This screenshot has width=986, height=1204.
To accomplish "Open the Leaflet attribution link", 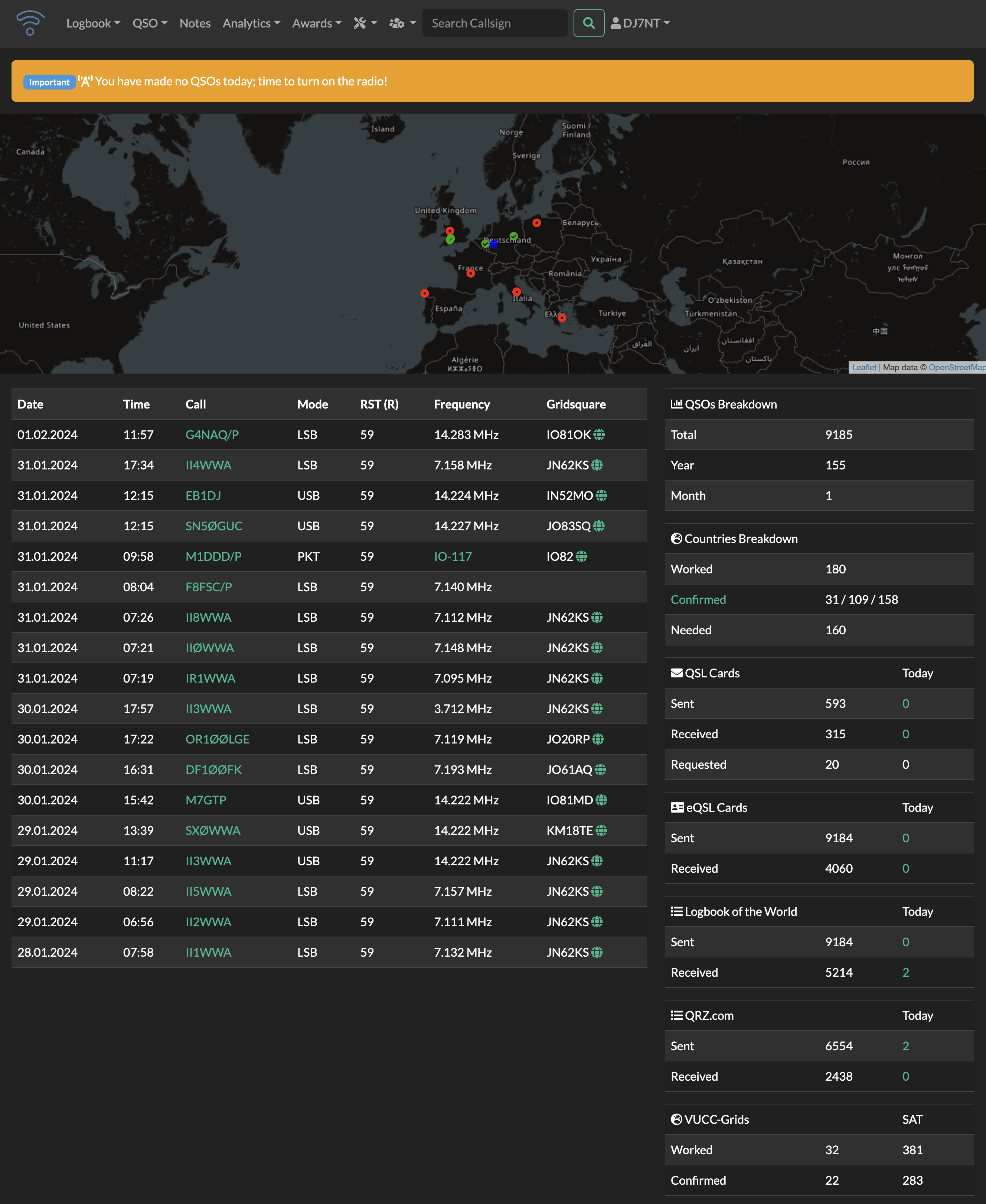I will 864,368.
